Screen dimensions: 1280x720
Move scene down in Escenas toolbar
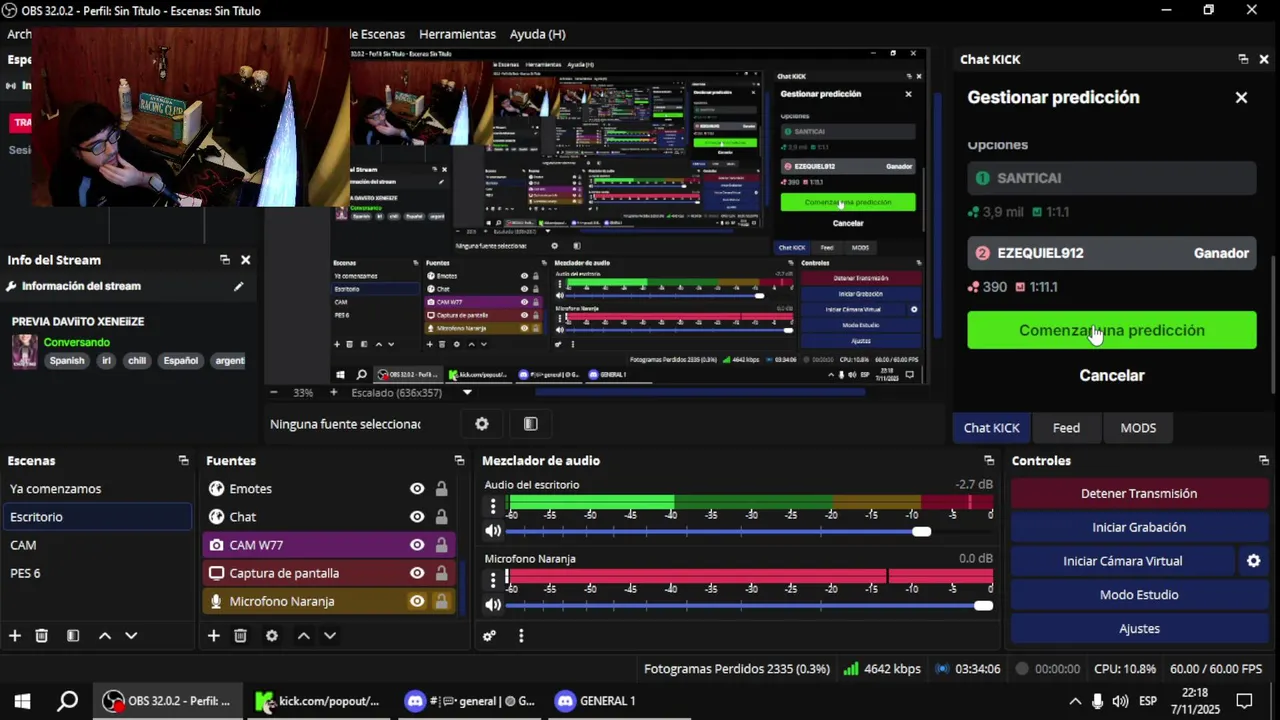[131, 636]
